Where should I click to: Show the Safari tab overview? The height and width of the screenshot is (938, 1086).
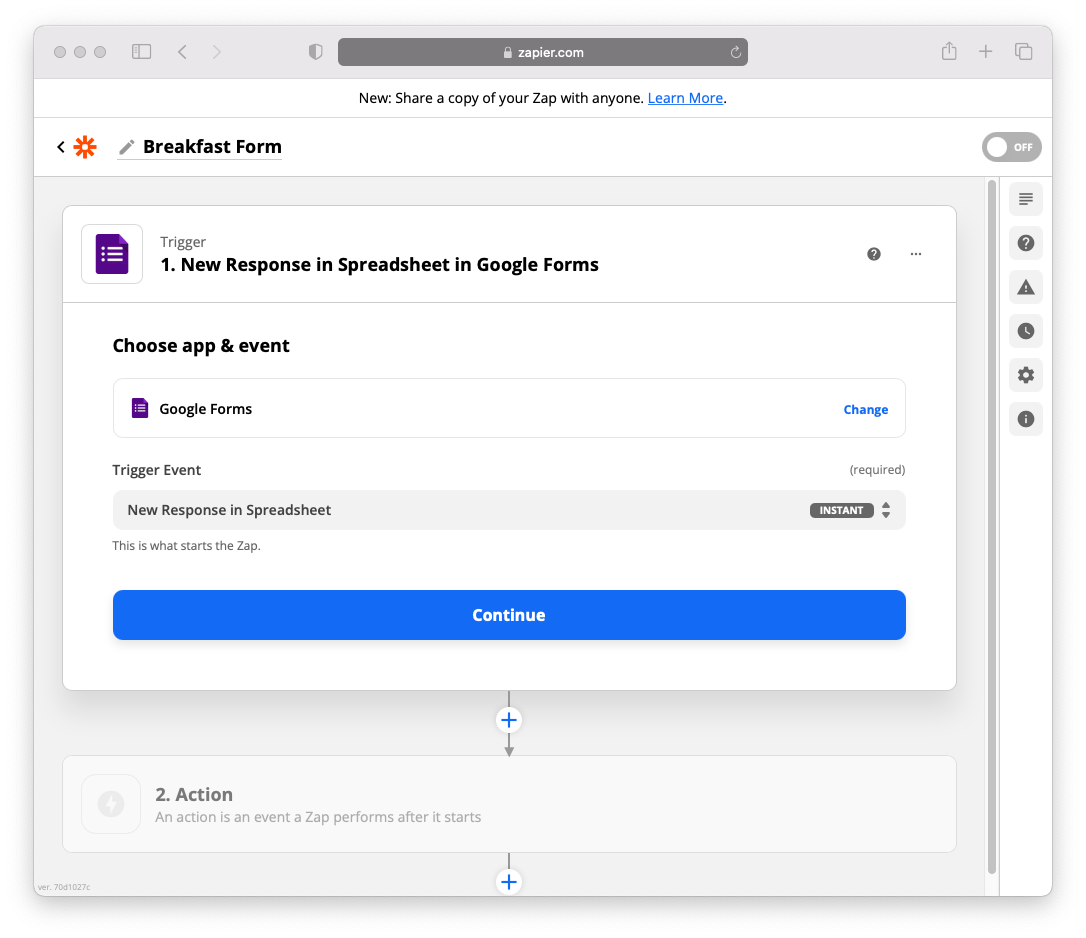tap(1024, 51)
